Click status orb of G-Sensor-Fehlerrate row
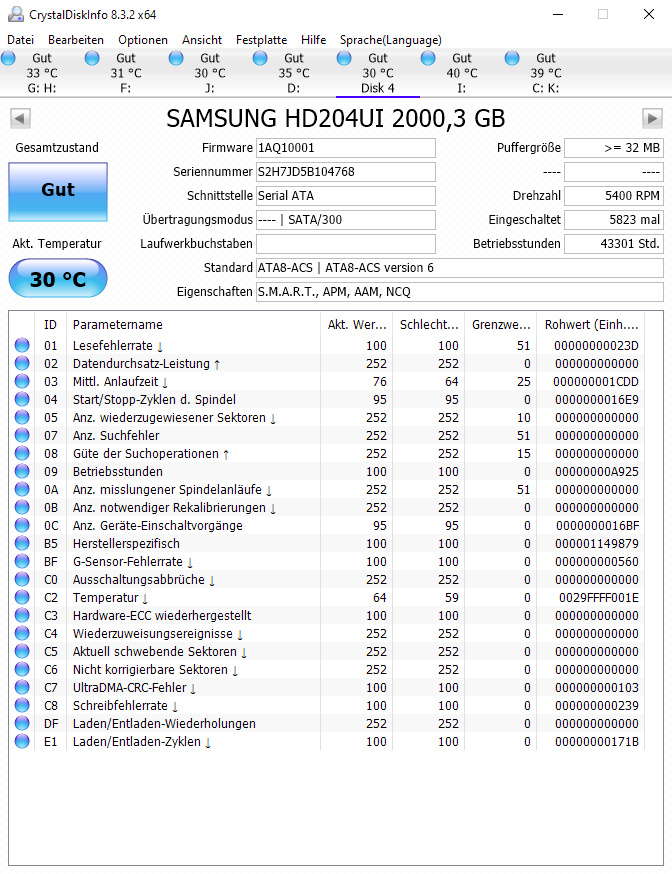Viewport: 672px width, 874px height. pos(22,561)
